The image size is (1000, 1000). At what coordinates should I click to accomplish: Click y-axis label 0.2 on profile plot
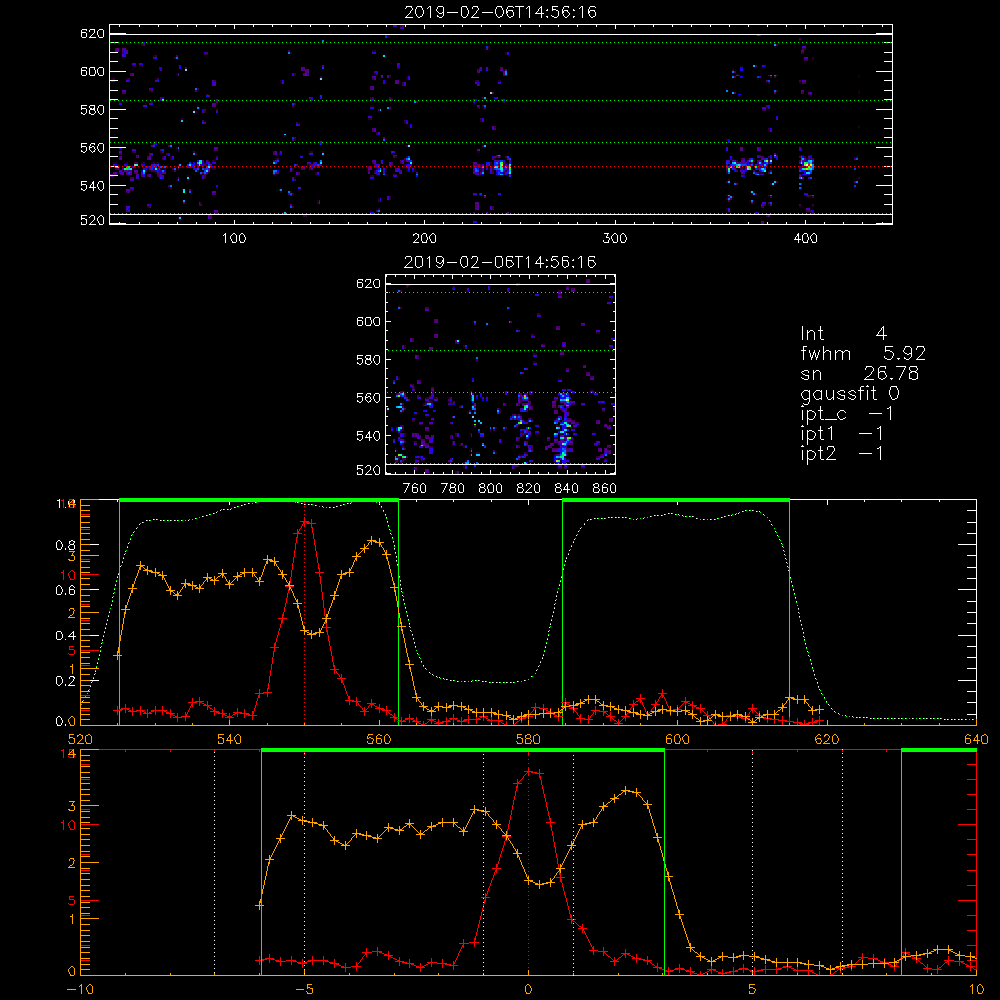tap(66, 680)
